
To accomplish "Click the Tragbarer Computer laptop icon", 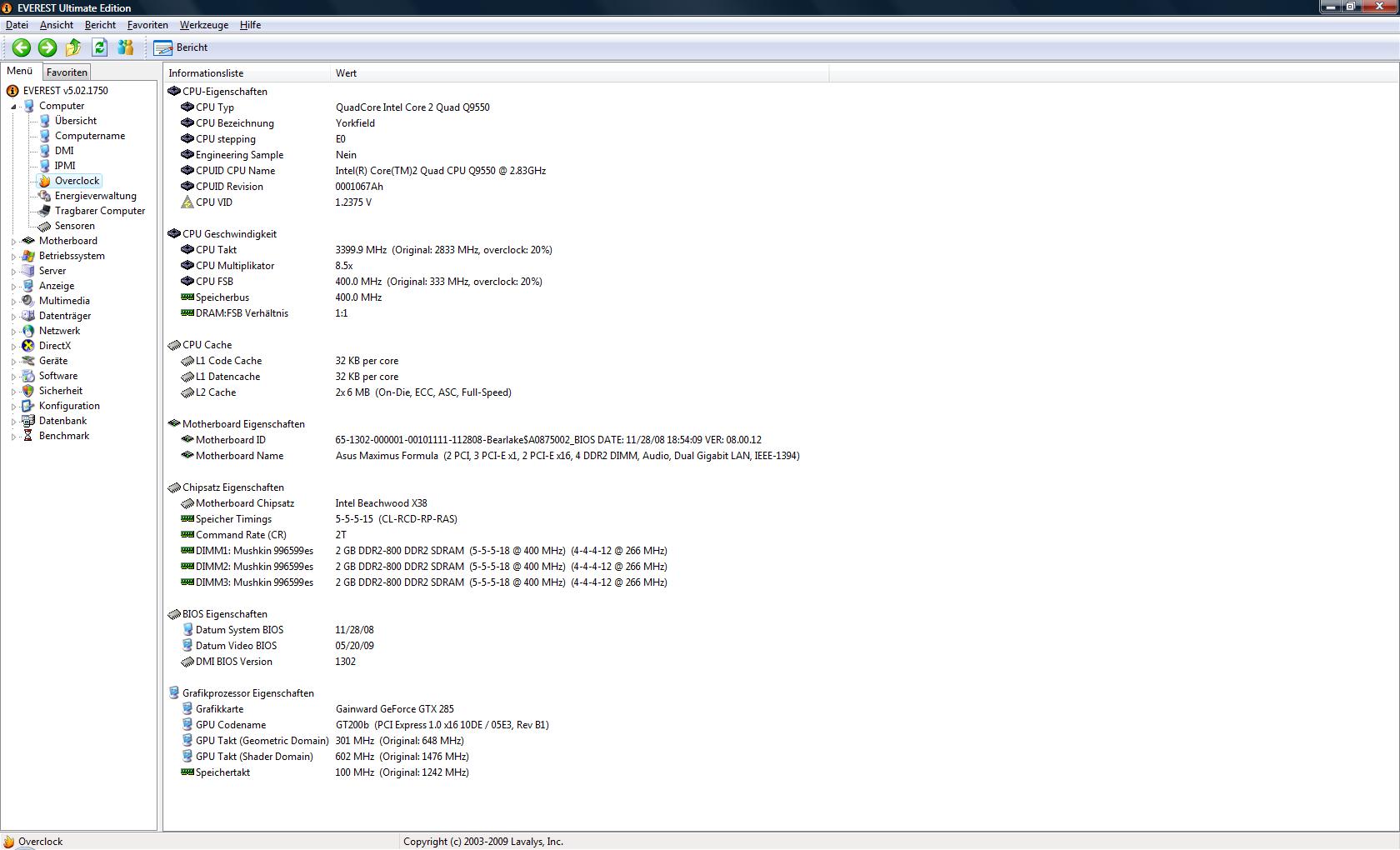I will (x=44, y=211).
